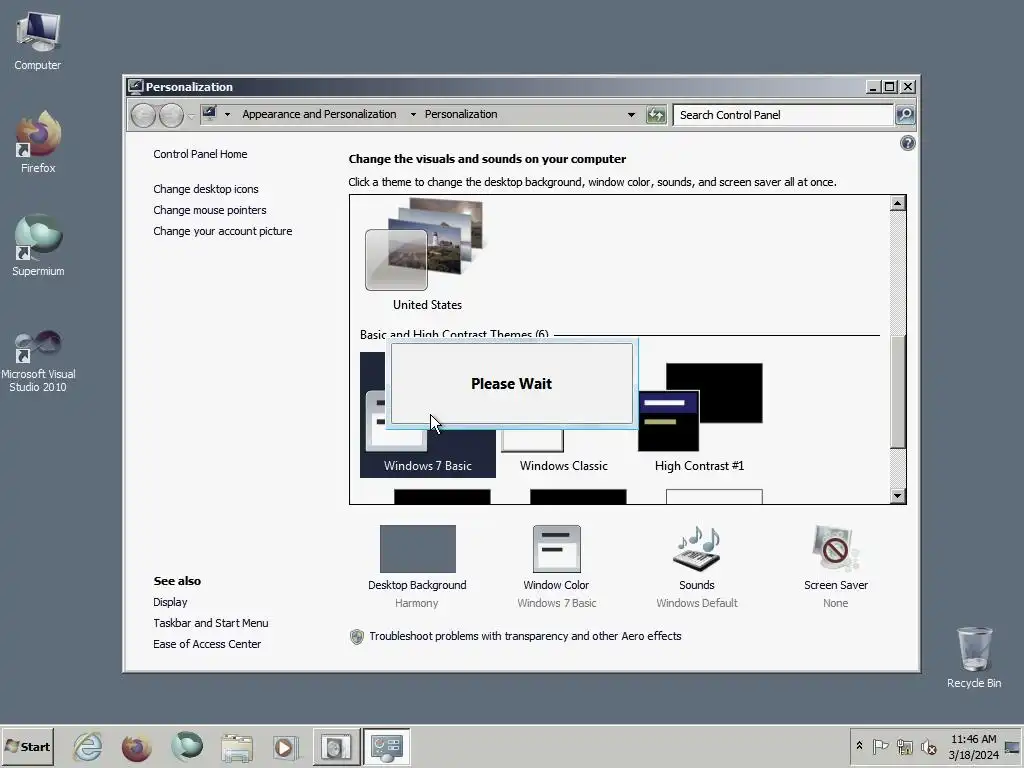Image resolution: width=1024 pixels, height=768 pixels.
Task: Click the Control Panel icon in the address bar
Action: tap(209, 114)
